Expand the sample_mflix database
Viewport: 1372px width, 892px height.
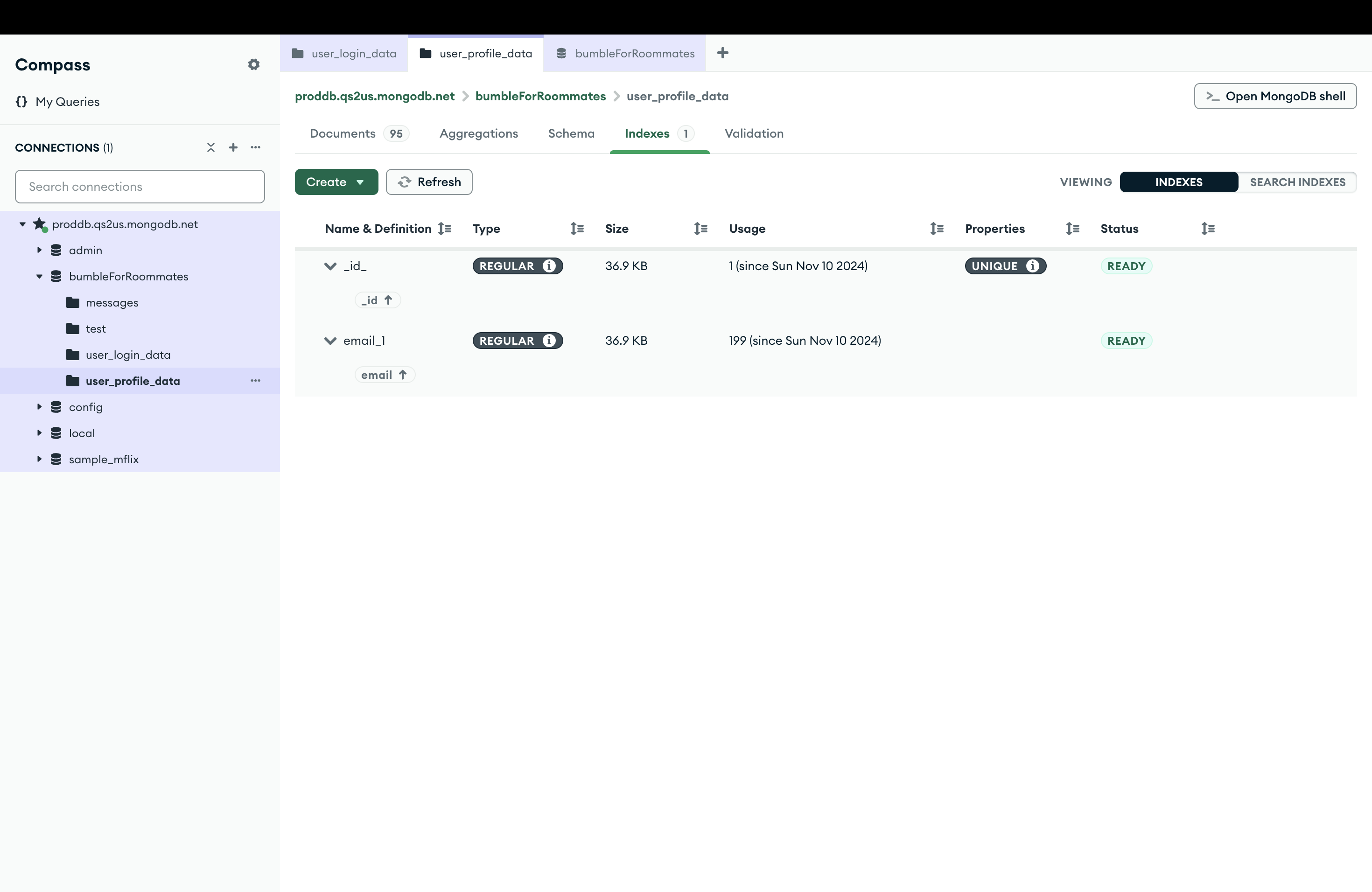click(39, 459)
